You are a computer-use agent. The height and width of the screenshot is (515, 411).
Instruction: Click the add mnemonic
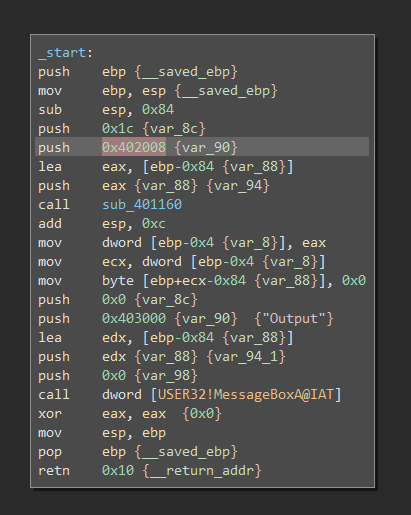pyautogui.click(x=50, y=223)
